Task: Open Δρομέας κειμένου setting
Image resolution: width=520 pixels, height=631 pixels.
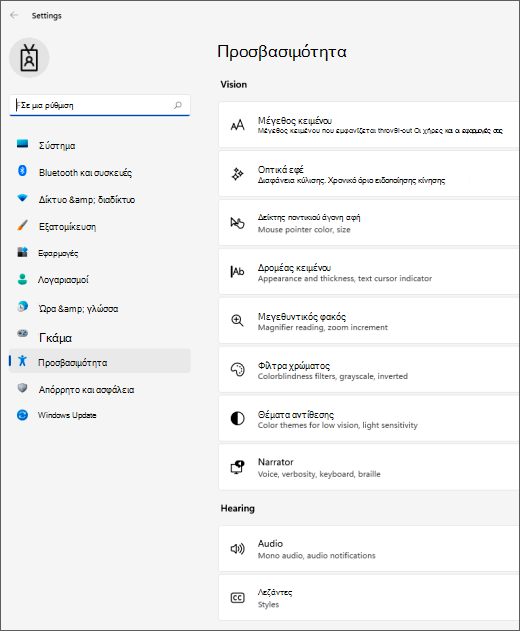Action: (x=368, y=272)
